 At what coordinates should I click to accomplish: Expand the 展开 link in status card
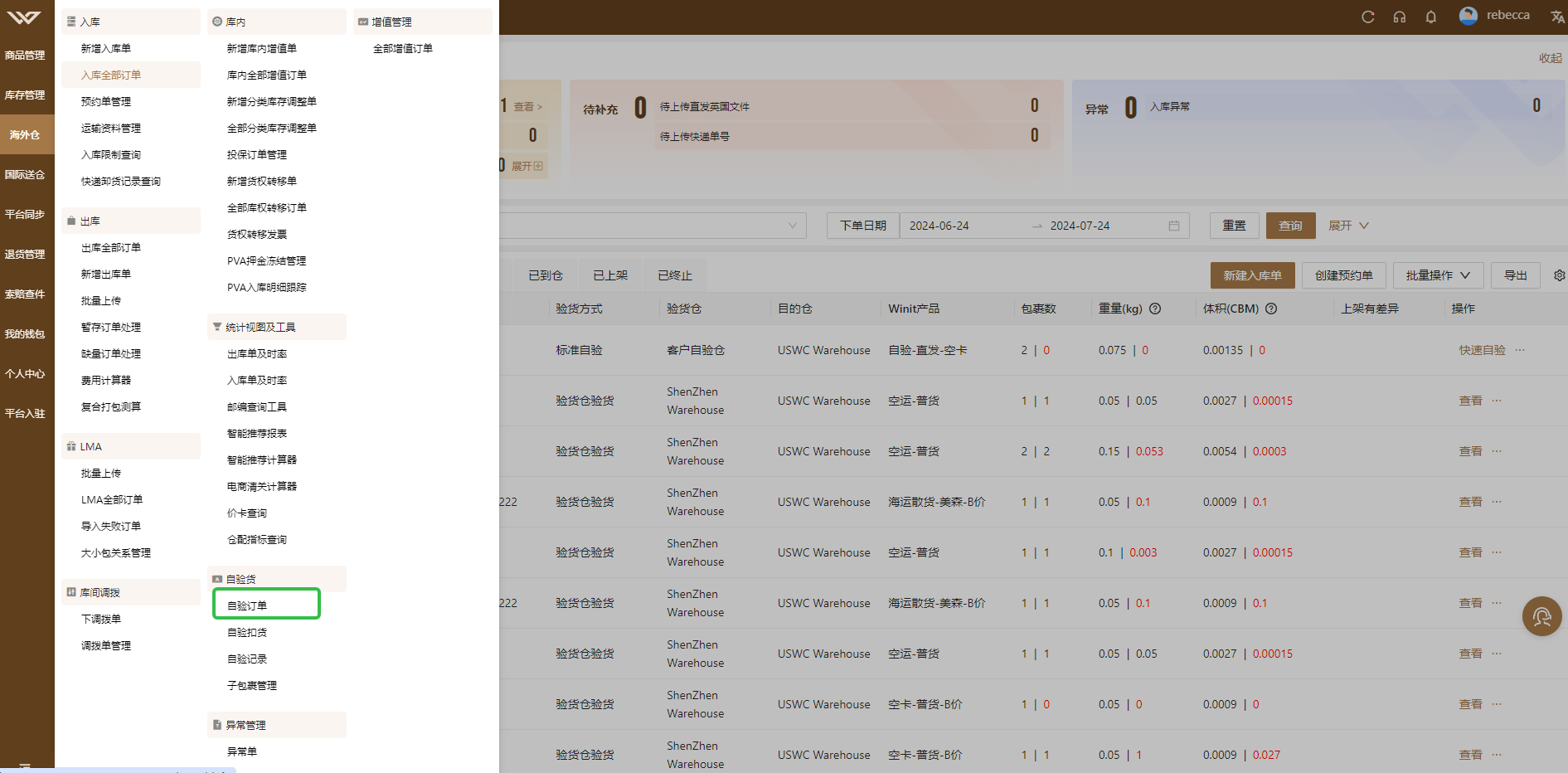[527, 166]
